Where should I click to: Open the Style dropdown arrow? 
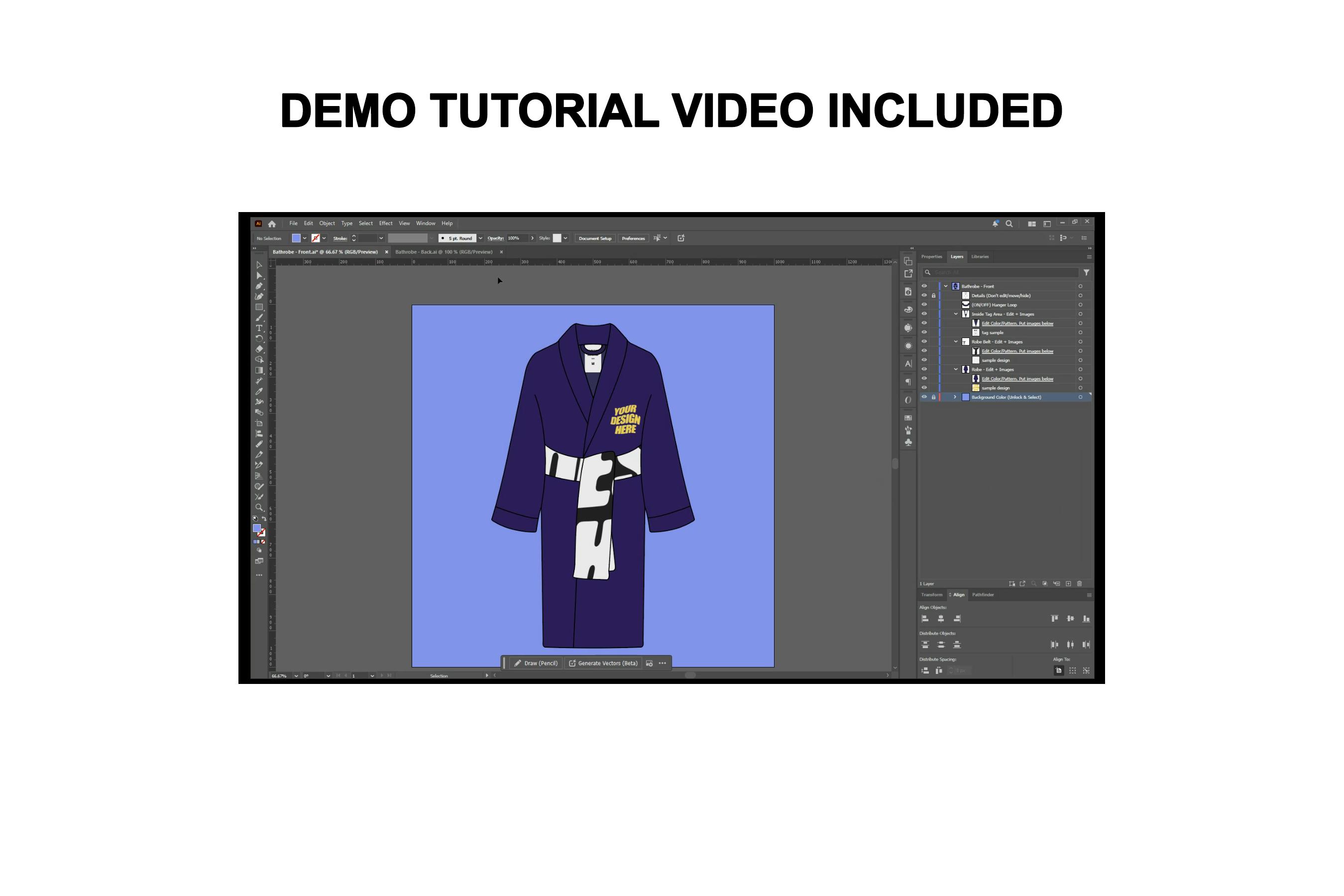[565, 238]
